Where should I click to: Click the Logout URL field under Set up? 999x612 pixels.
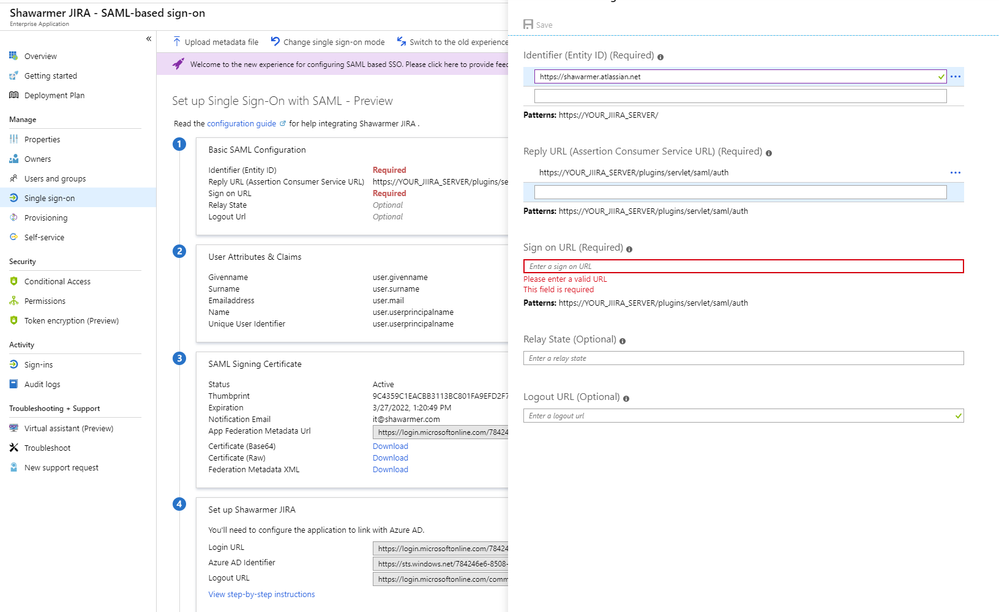[x=441, y=579]
